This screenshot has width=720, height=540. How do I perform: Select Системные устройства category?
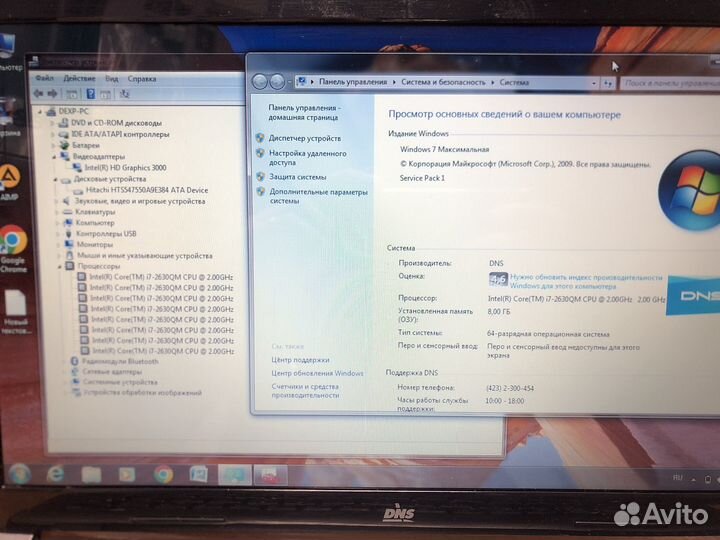click(x=120, y=382)
